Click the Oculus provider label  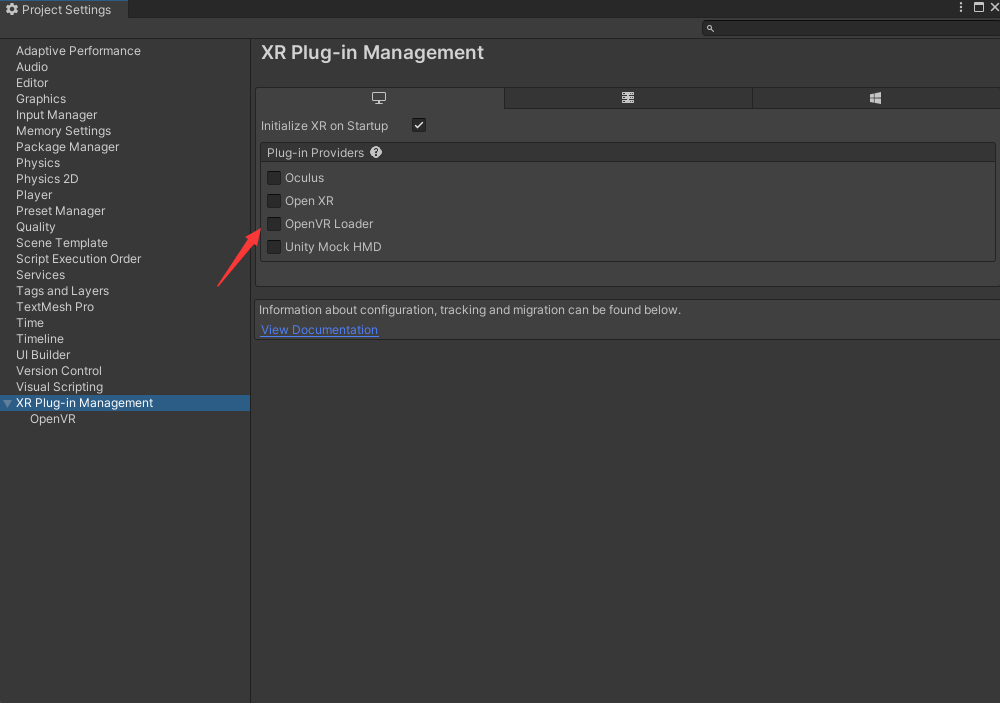pyautogui.click(x=304, y=178)
